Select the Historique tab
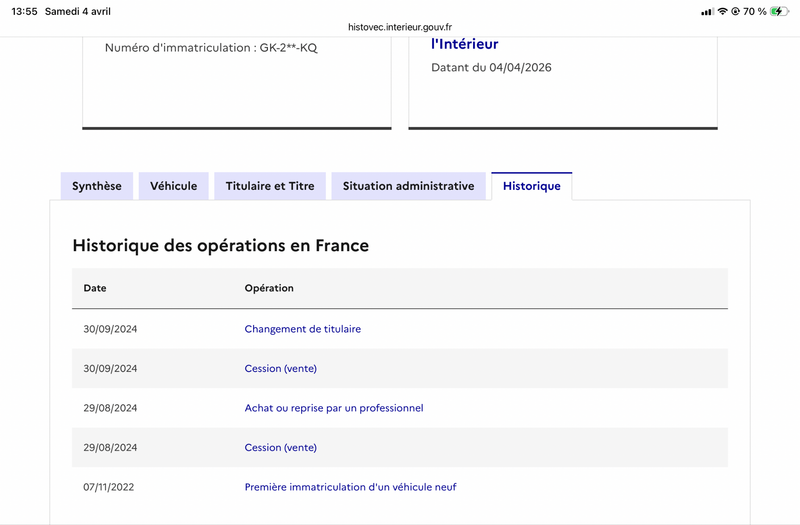This screenshot has height=525, width=800. tap(531, 186)
